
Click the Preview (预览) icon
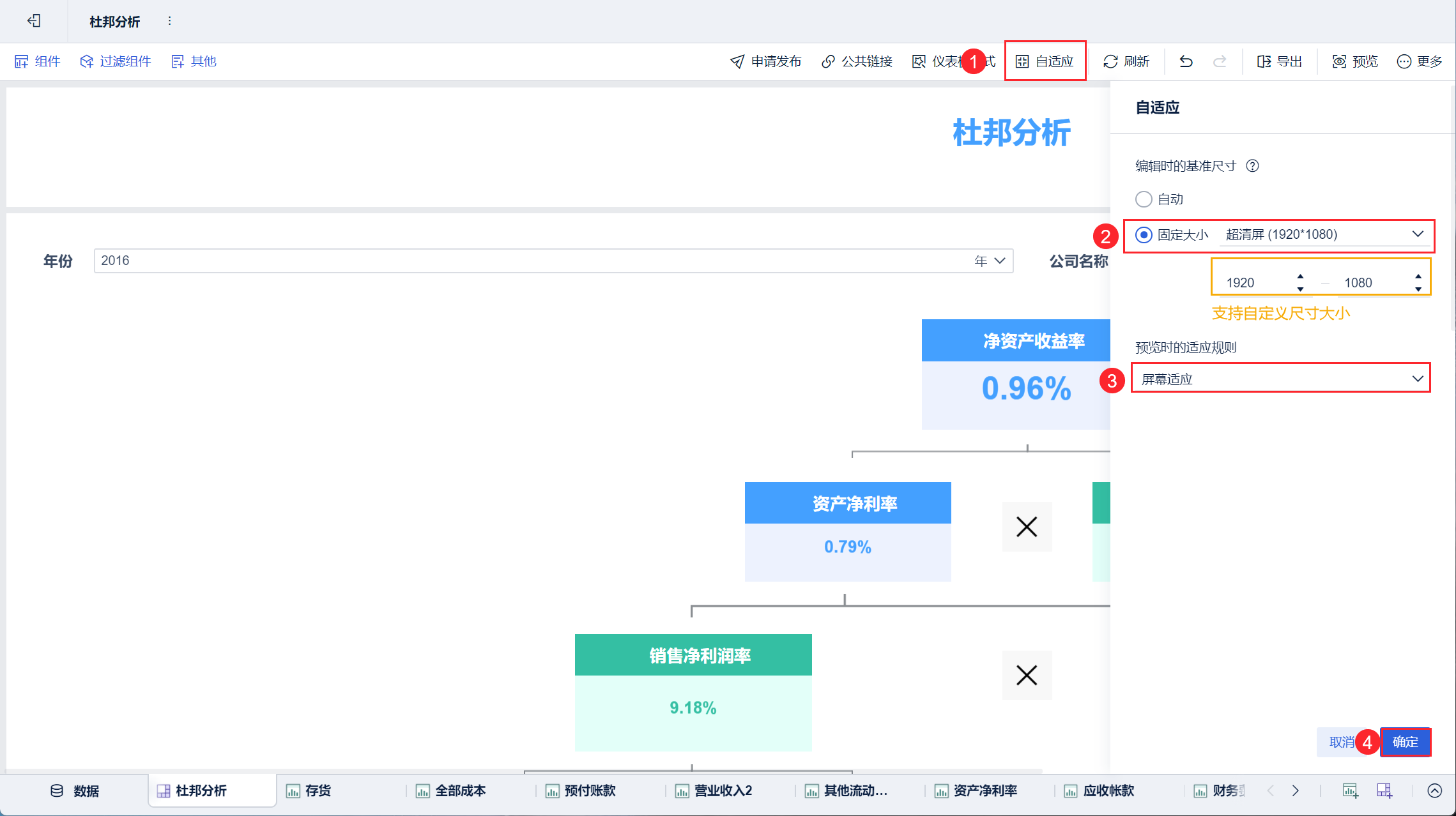[x=1339, y=61]
